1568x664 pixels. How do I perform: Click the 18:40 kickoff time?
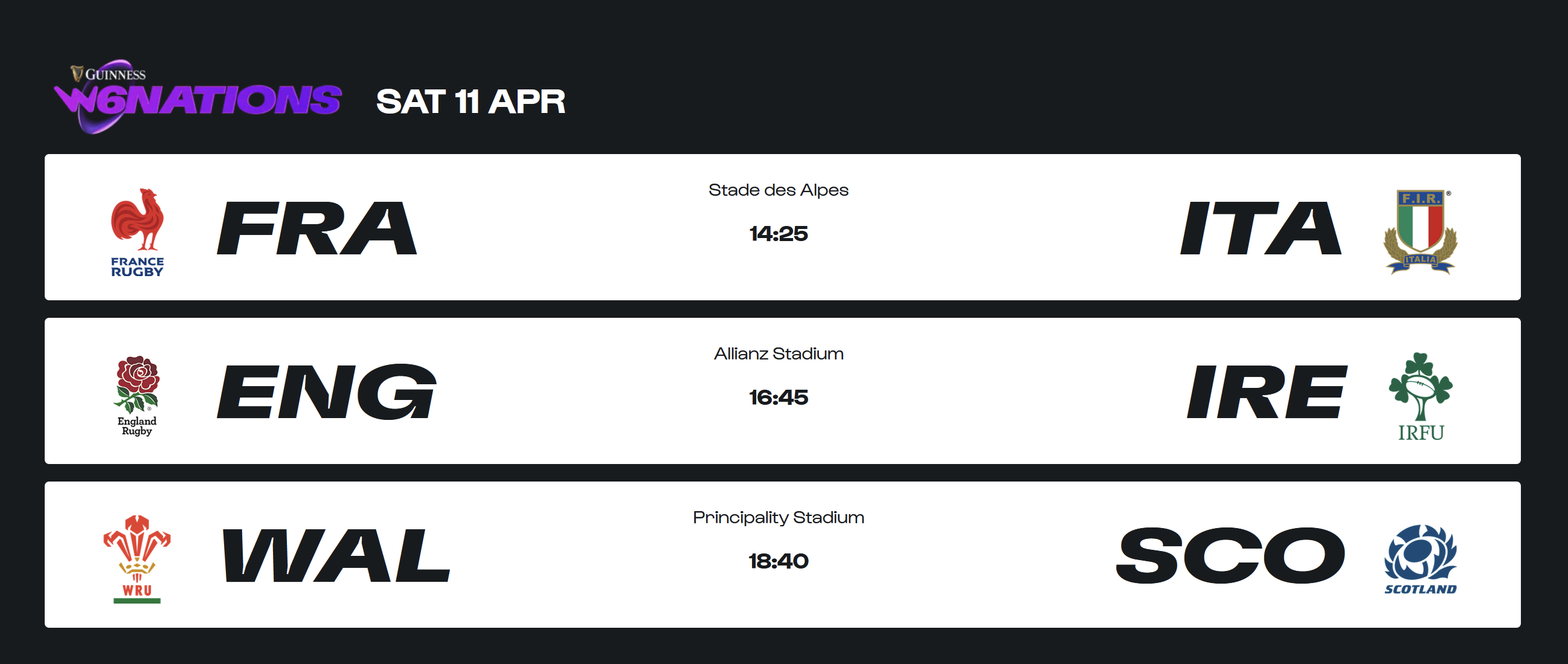(779, 561)
